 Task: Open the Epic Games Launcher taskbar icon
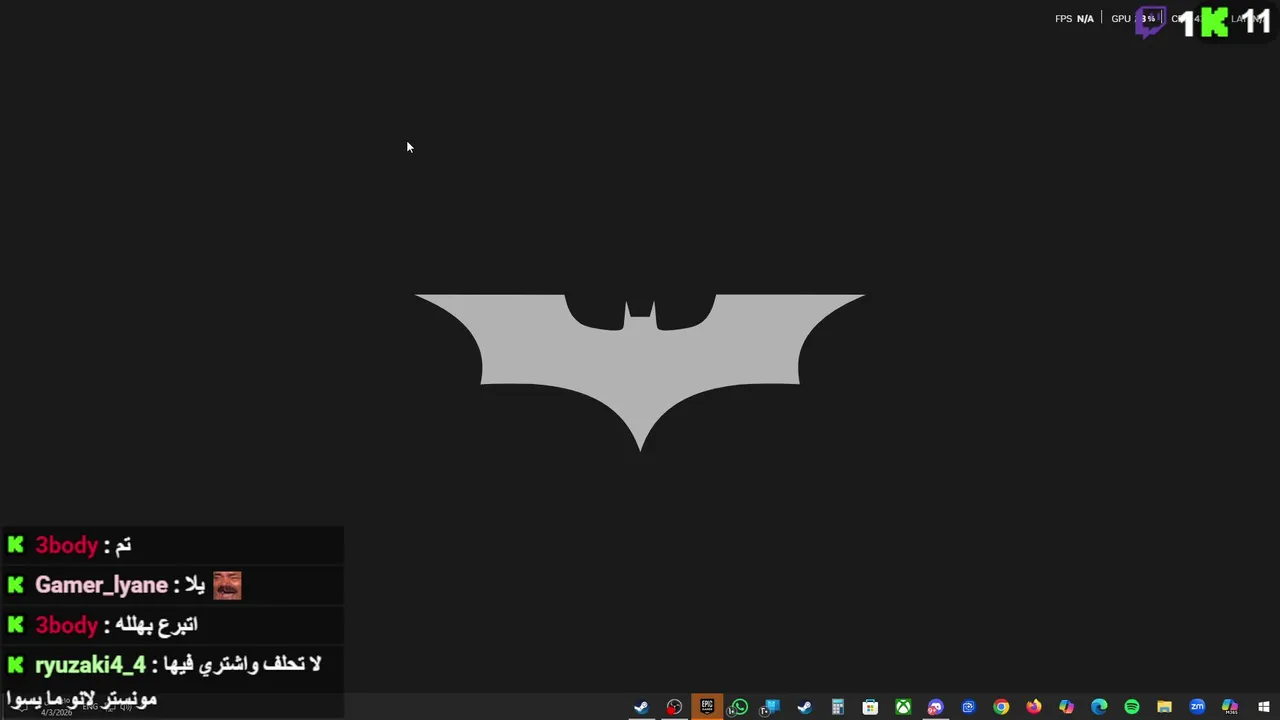point(707,706)
